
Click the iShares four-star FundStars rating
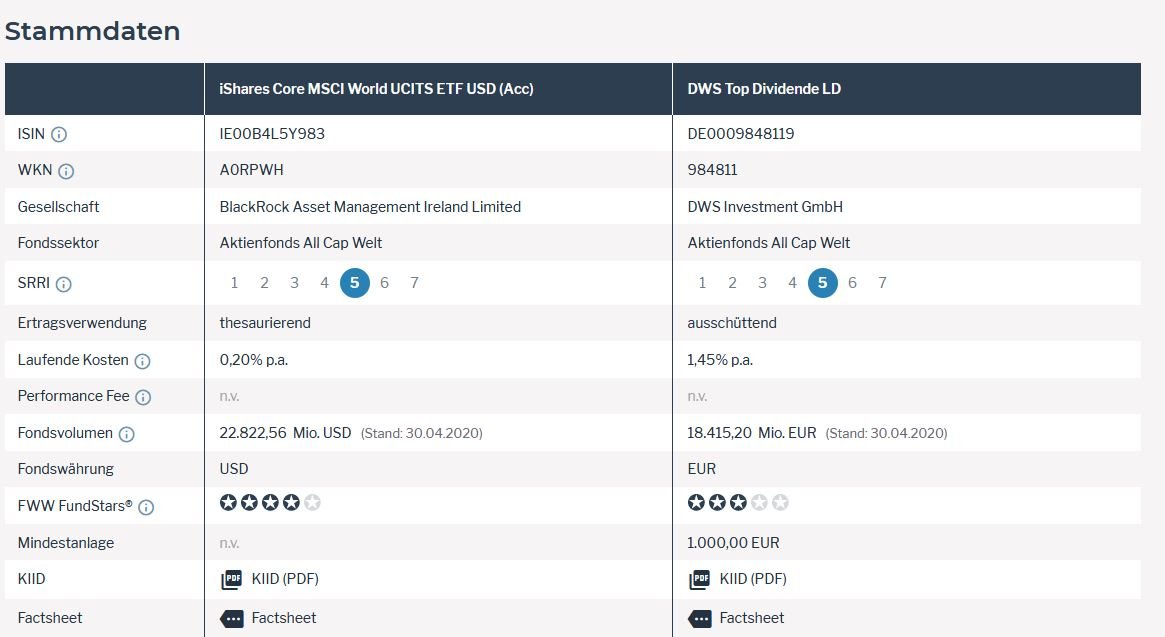click(x=270, y=503)
